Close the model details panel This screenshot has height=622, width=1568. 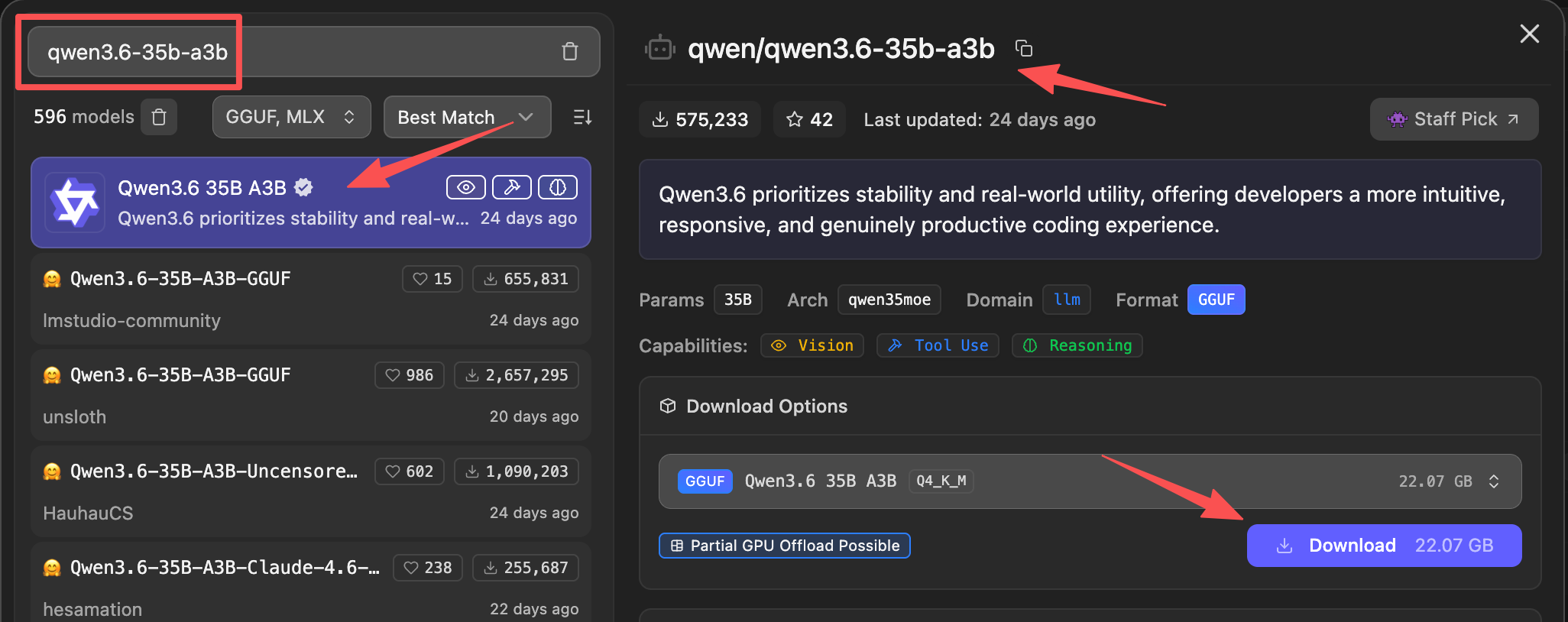coord(1529,34)
